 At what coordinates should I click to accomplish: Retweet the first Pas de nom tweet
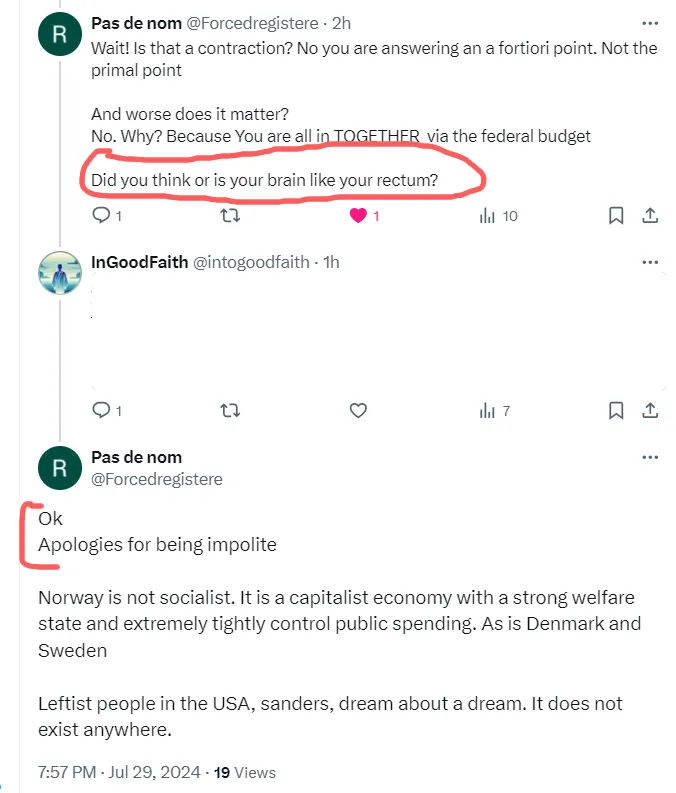pos(230,216)
